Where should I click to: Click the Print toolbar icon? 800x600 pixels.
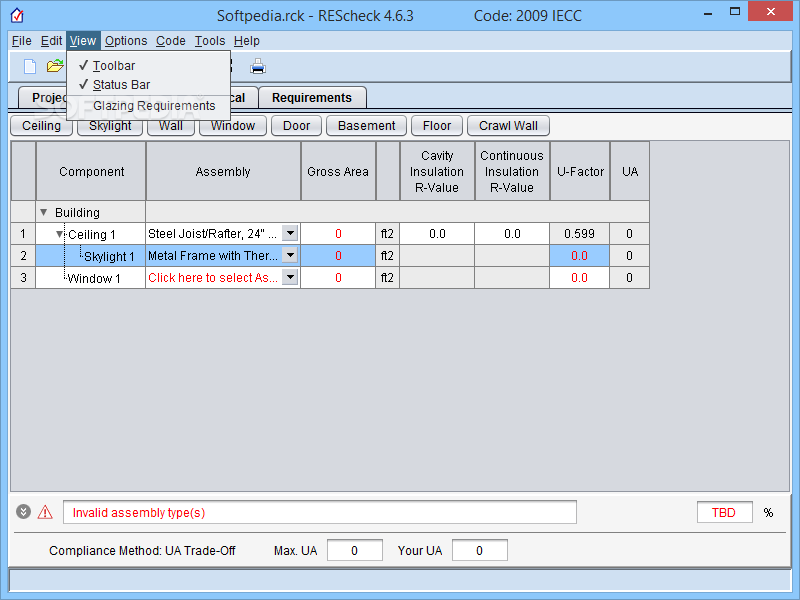click(x=258, y=66)
